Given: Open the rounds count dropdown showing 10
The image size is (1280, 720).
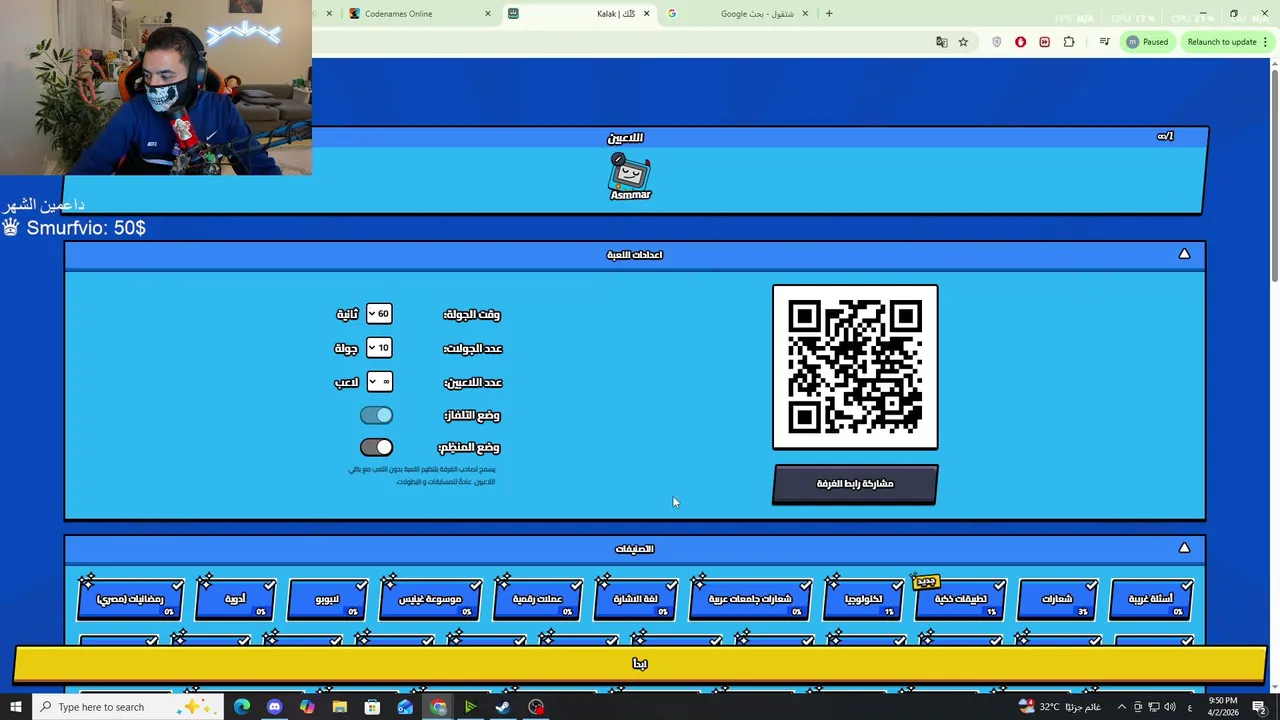Looking at the screenshot, I should tap(379, 348).
